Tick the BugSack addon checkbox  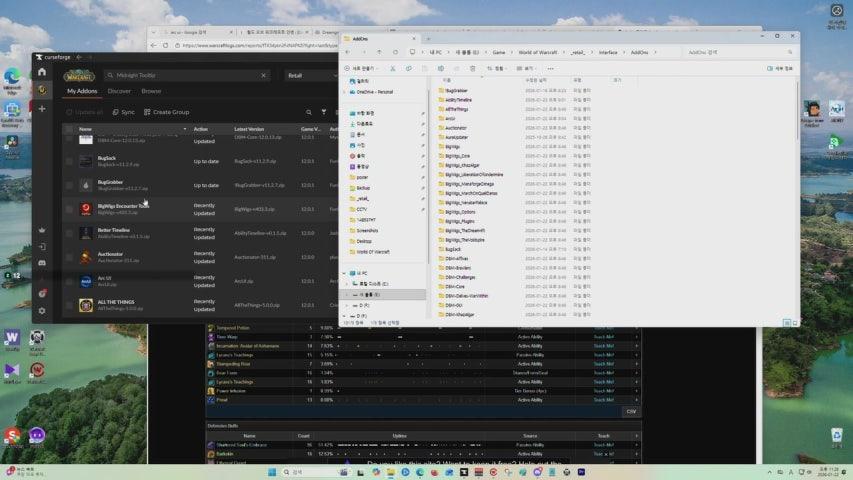[69, 161]
